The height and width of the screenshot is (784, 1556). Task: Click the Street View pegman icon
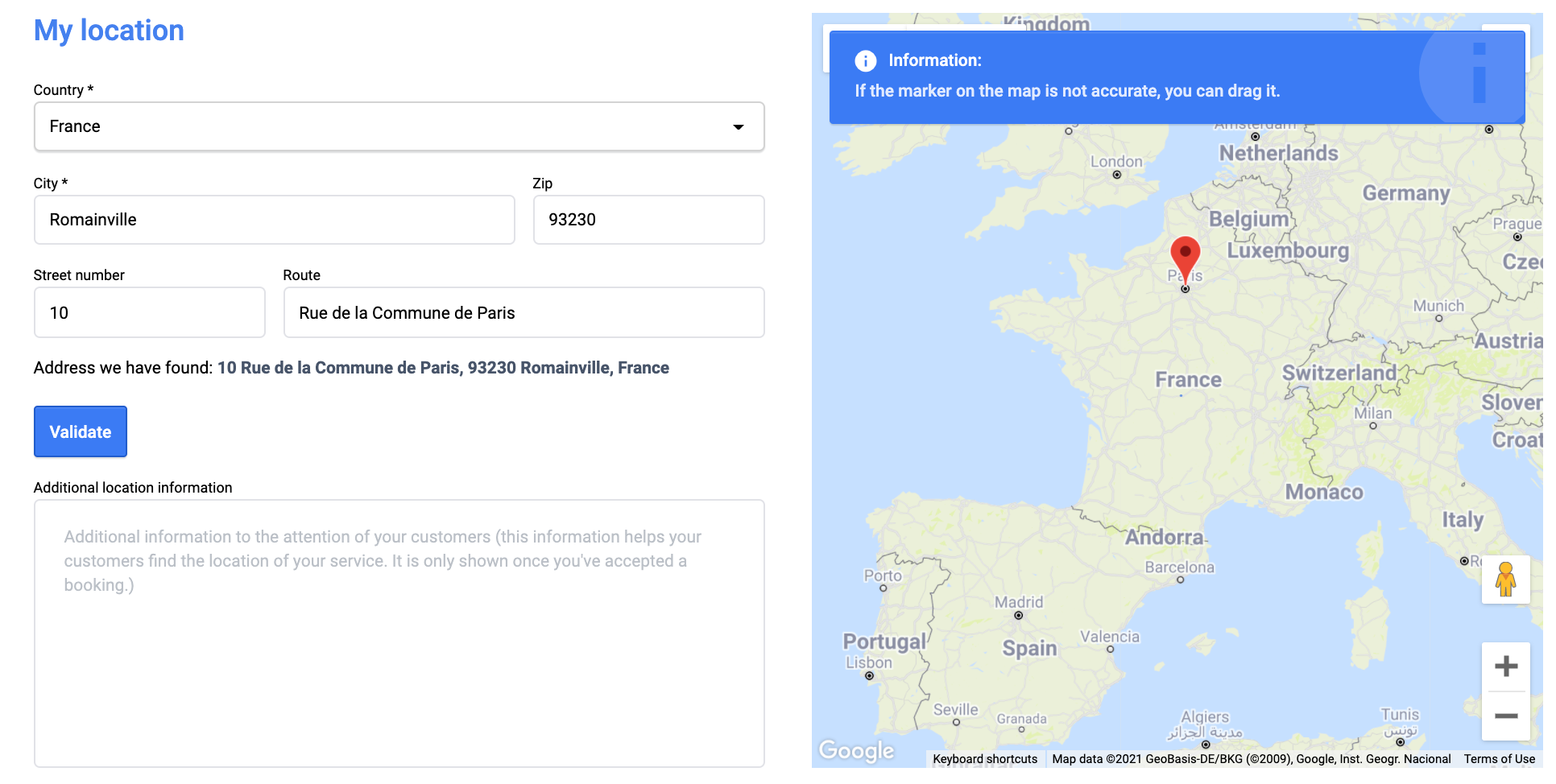[1504, 580]
